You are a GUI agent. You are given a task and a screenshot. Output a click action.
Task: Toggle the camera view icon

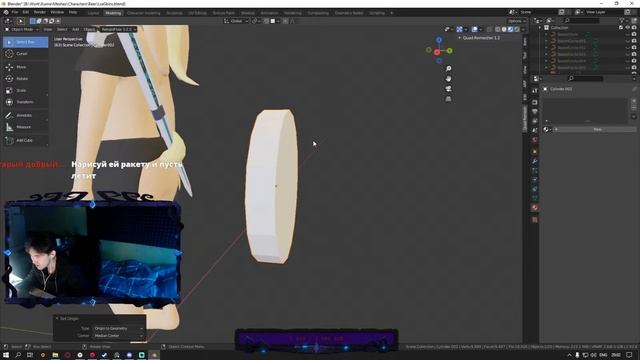pos(448,89)
